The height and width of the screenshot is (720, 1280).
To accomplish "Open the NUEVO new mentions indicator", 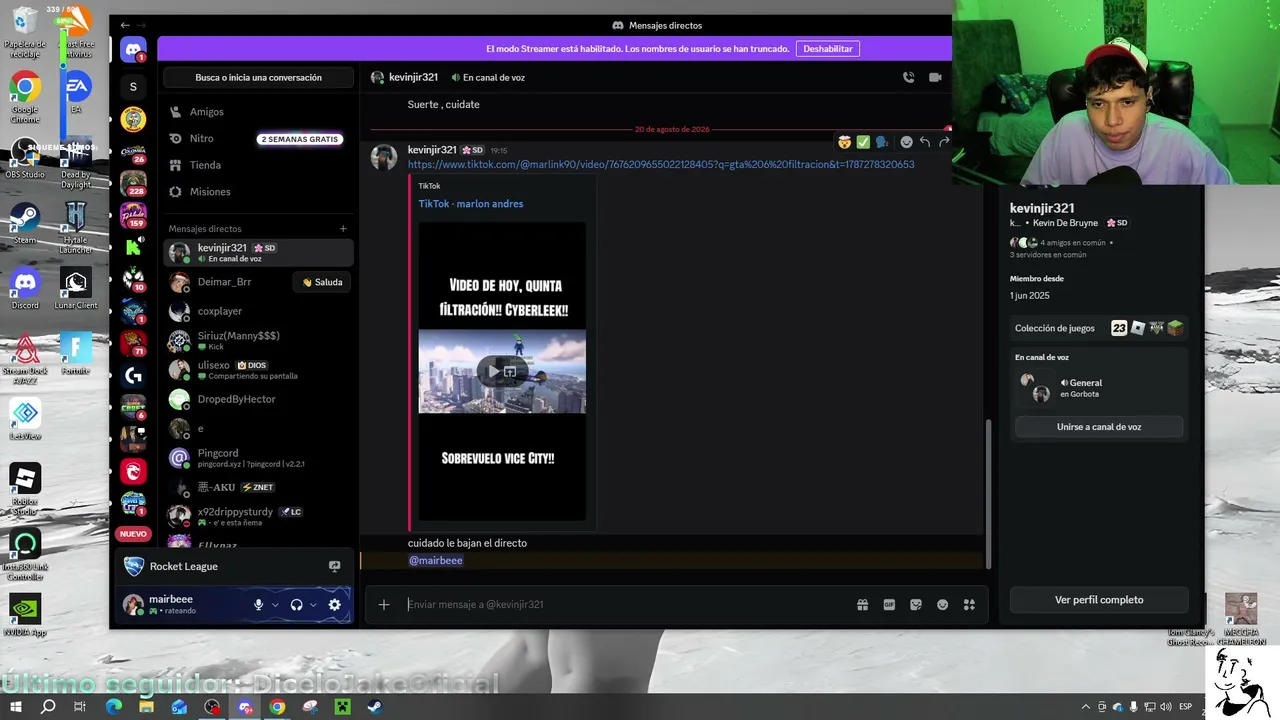I will click(x=133, y=534).
